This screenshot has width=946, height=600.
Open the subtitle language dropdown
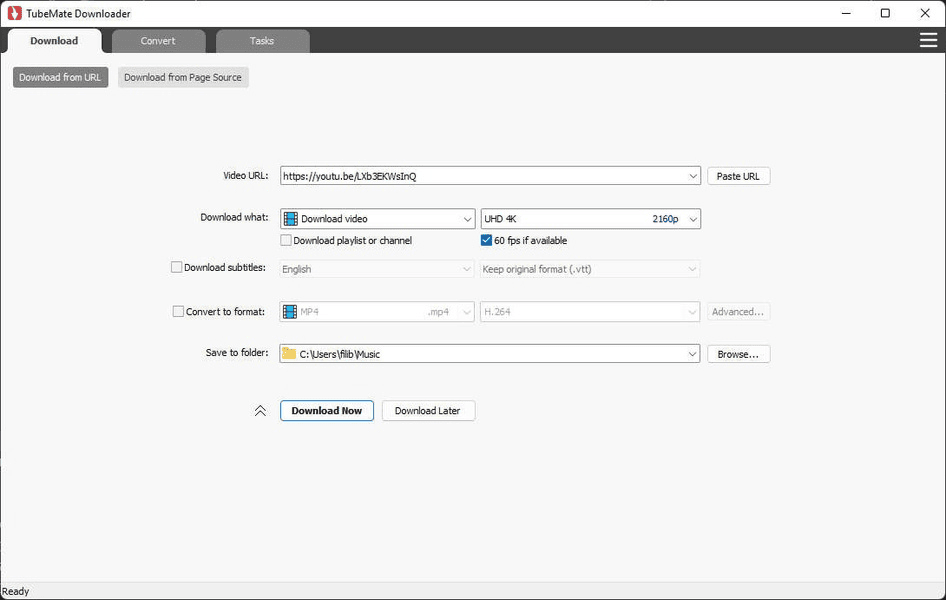pos(466,268)
